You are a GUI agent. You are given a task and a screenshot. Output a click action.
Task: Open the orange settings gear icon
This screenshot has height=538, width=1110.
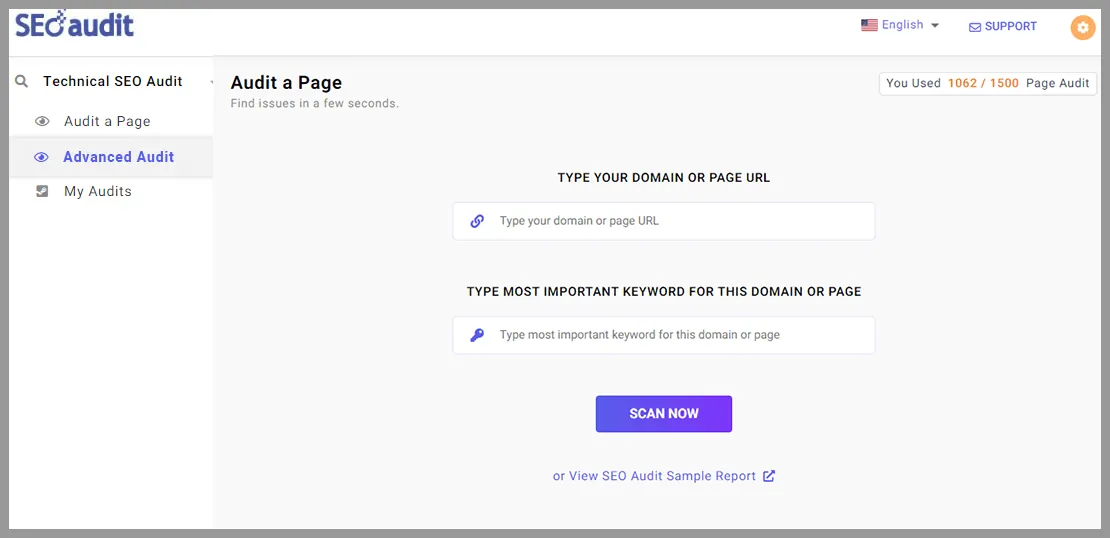pyautogui.click(x=1082, y=28)
